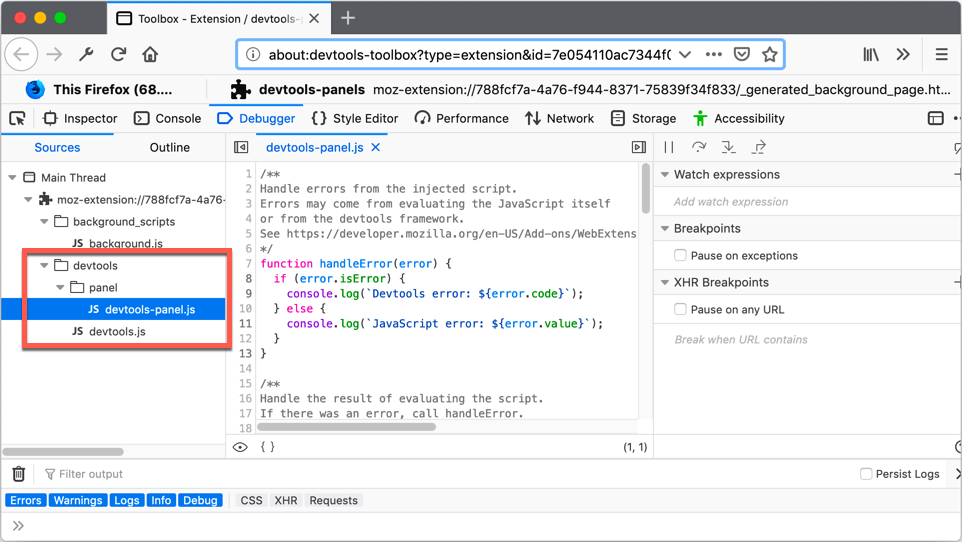This screenshot has height=542, width=962.
Task: Enable Pause on any URL
Action: tap(680, 309)
